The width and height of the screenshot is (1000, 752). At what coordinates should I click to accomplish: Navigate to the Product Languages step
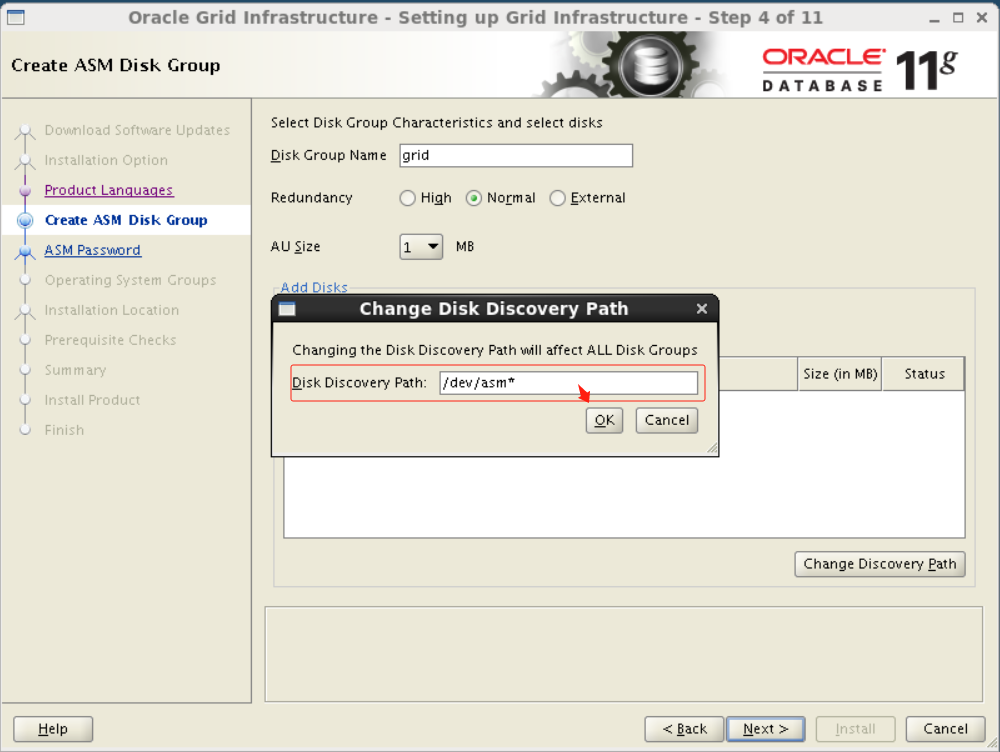point(108,190)
